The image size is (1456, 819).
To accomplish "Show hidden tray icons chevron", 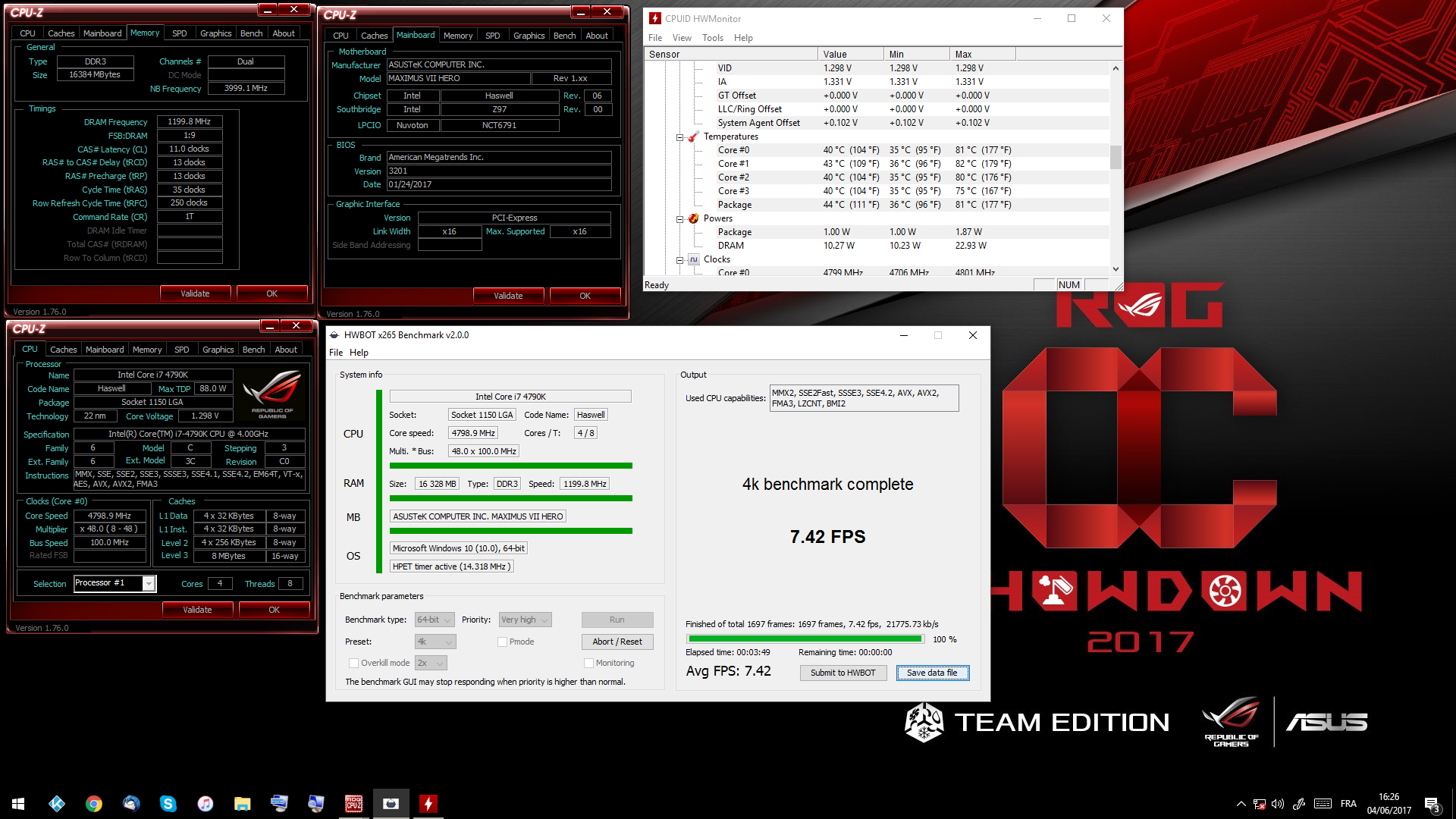I will pos(1241,804).
